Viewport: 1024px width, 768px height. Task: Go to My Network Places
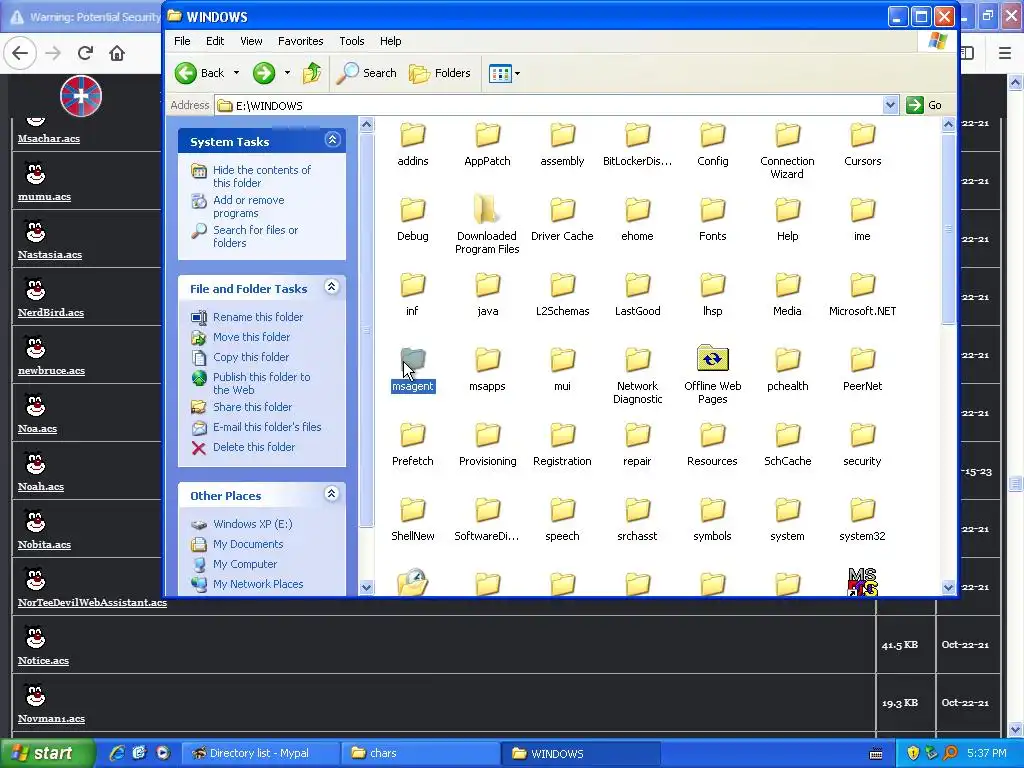258,584
